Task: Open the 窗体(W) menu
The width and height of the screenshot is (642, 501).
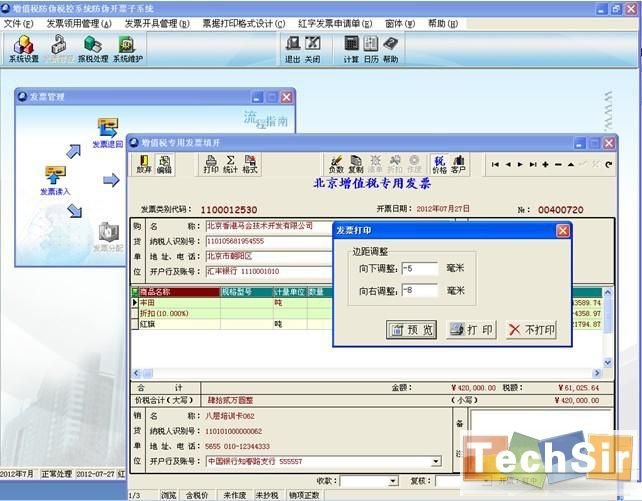Action: [x=400, y=24]
